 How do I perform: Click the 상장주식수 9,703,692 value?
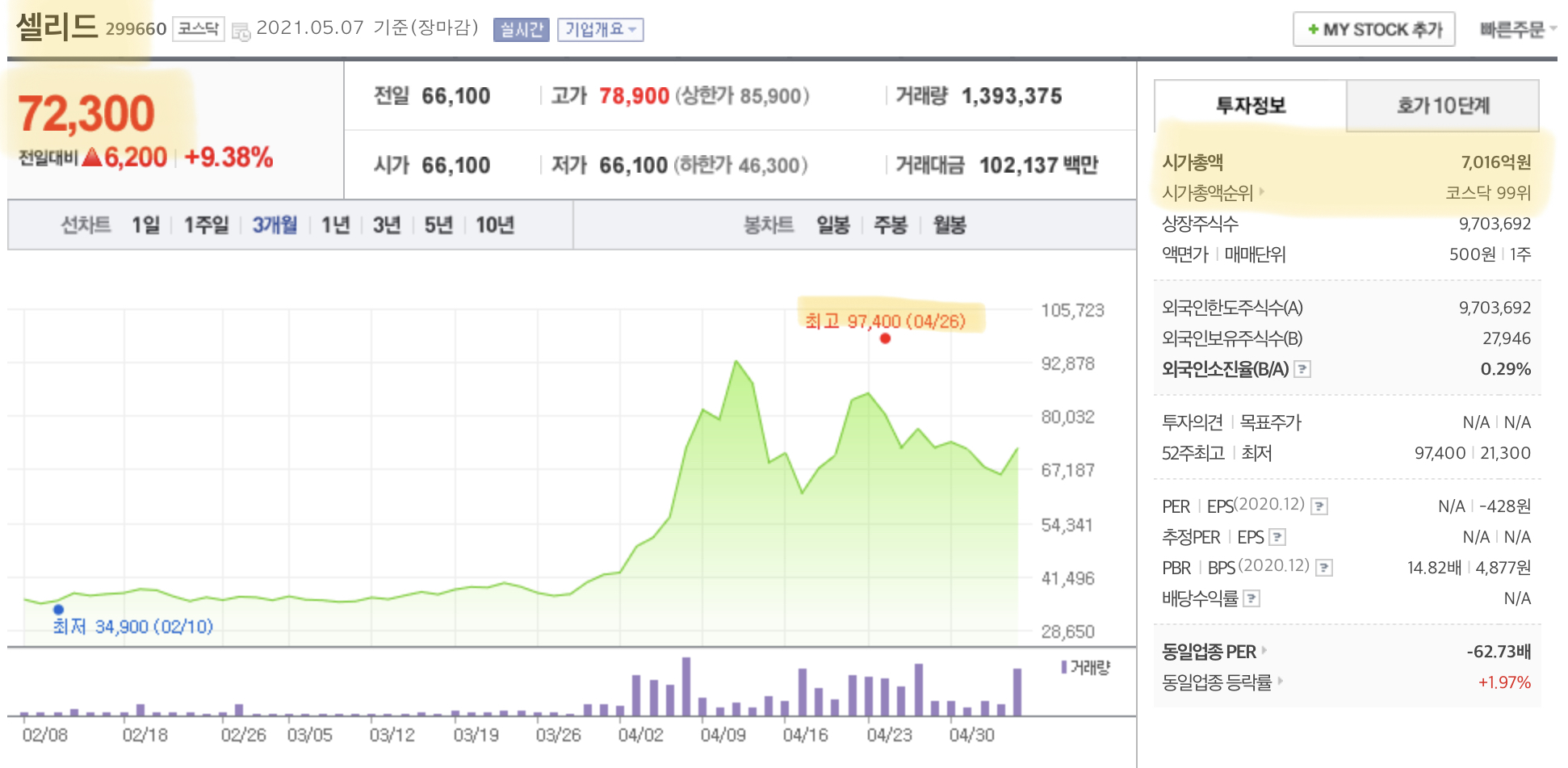tap(1495, 224)
